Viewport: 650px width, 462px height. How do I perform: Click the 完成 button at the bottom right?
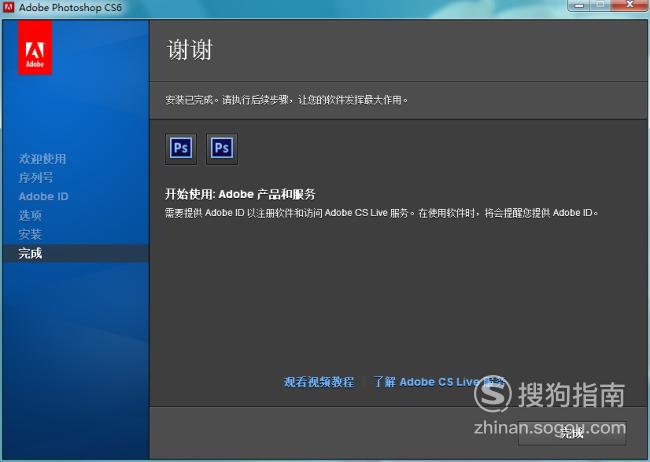(x=572, y=433)
